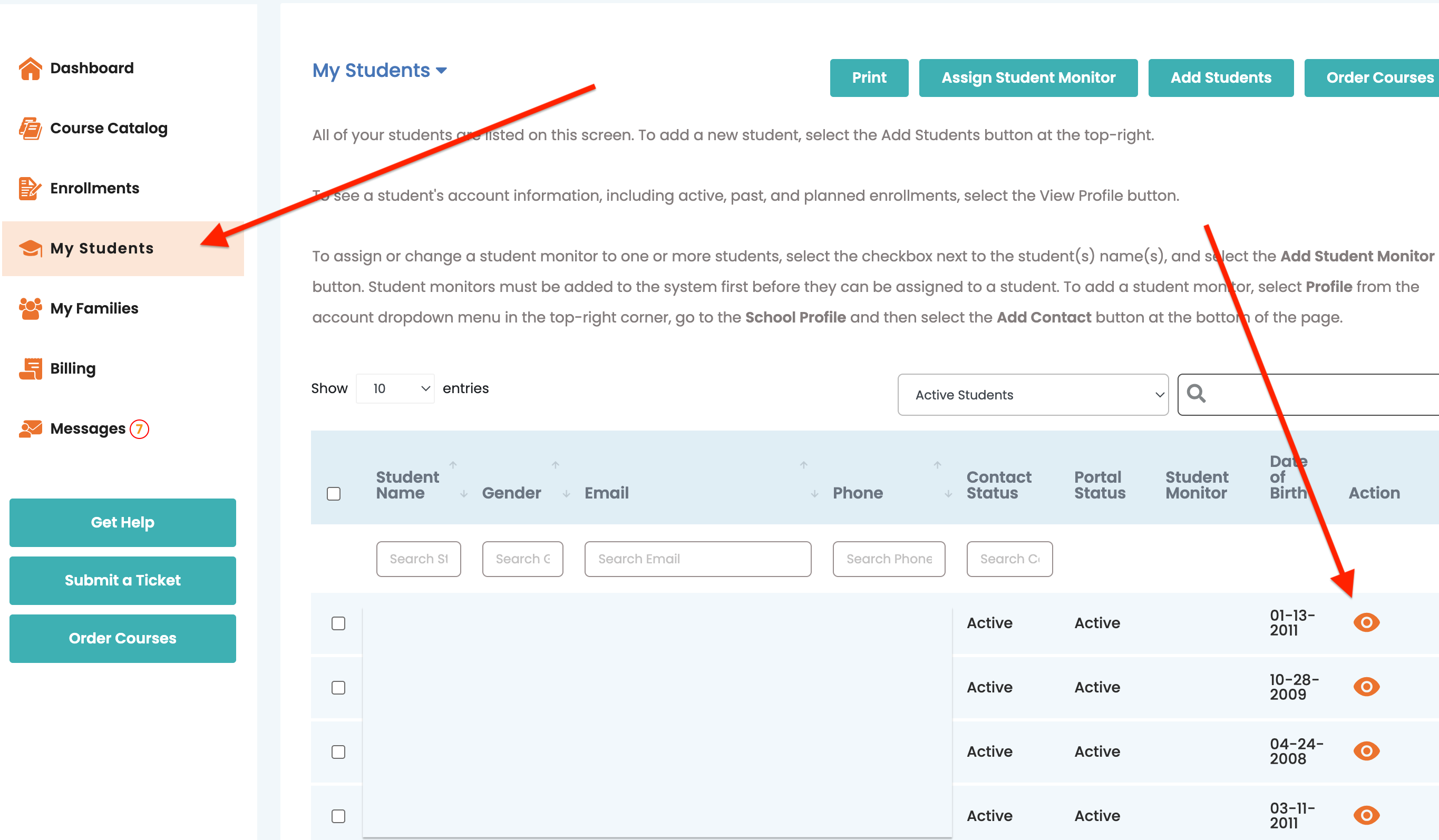Click the Search Email filter field
Screen dimensions: 1439x840
point(697,559)
